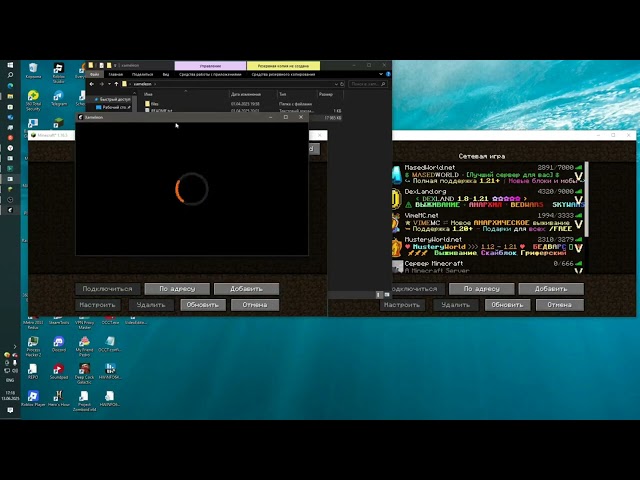The width and height of the screenshot is (640, 480).
Task: Open the Windows Start menu
Action: tap(10, 65)
